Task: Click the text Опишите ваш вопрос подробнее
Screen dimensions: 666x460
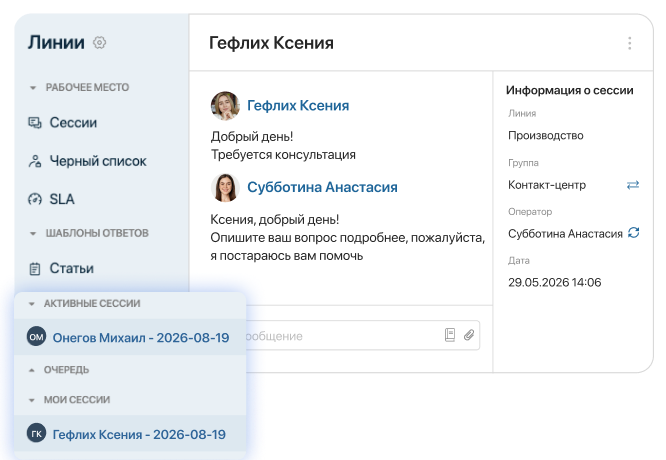Action: click(x=309, y=237)
